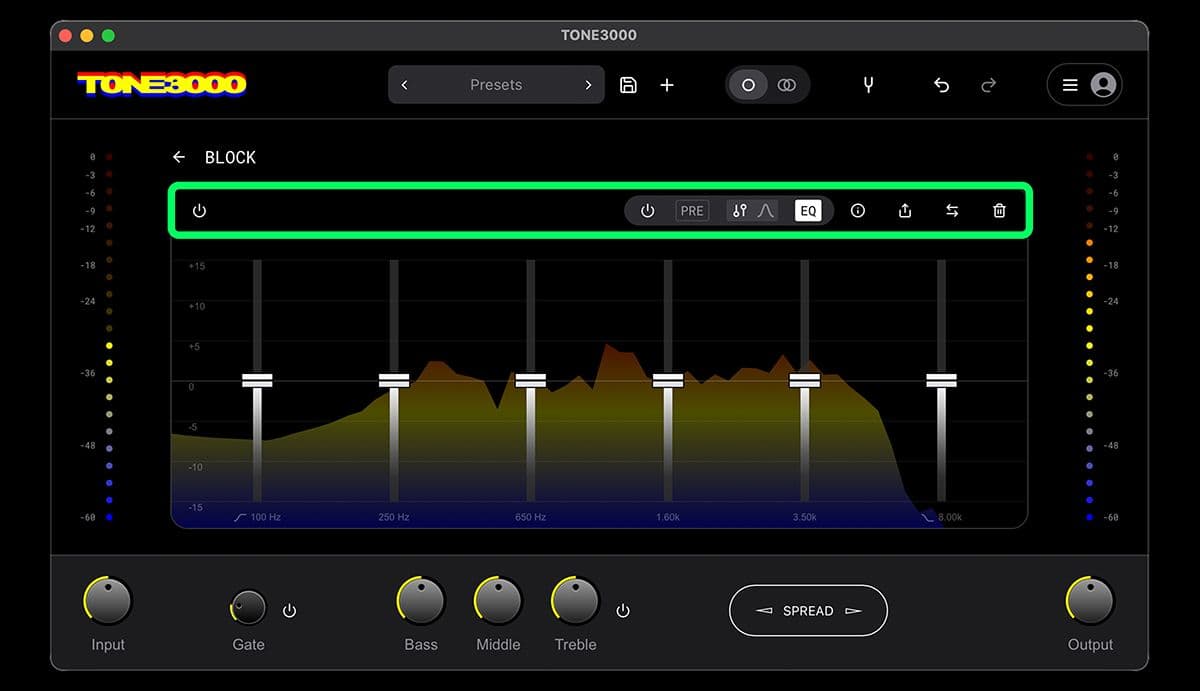Click the 250 Hz EQ slider handle
This screenshot has width=1200, height=691.
394,381
